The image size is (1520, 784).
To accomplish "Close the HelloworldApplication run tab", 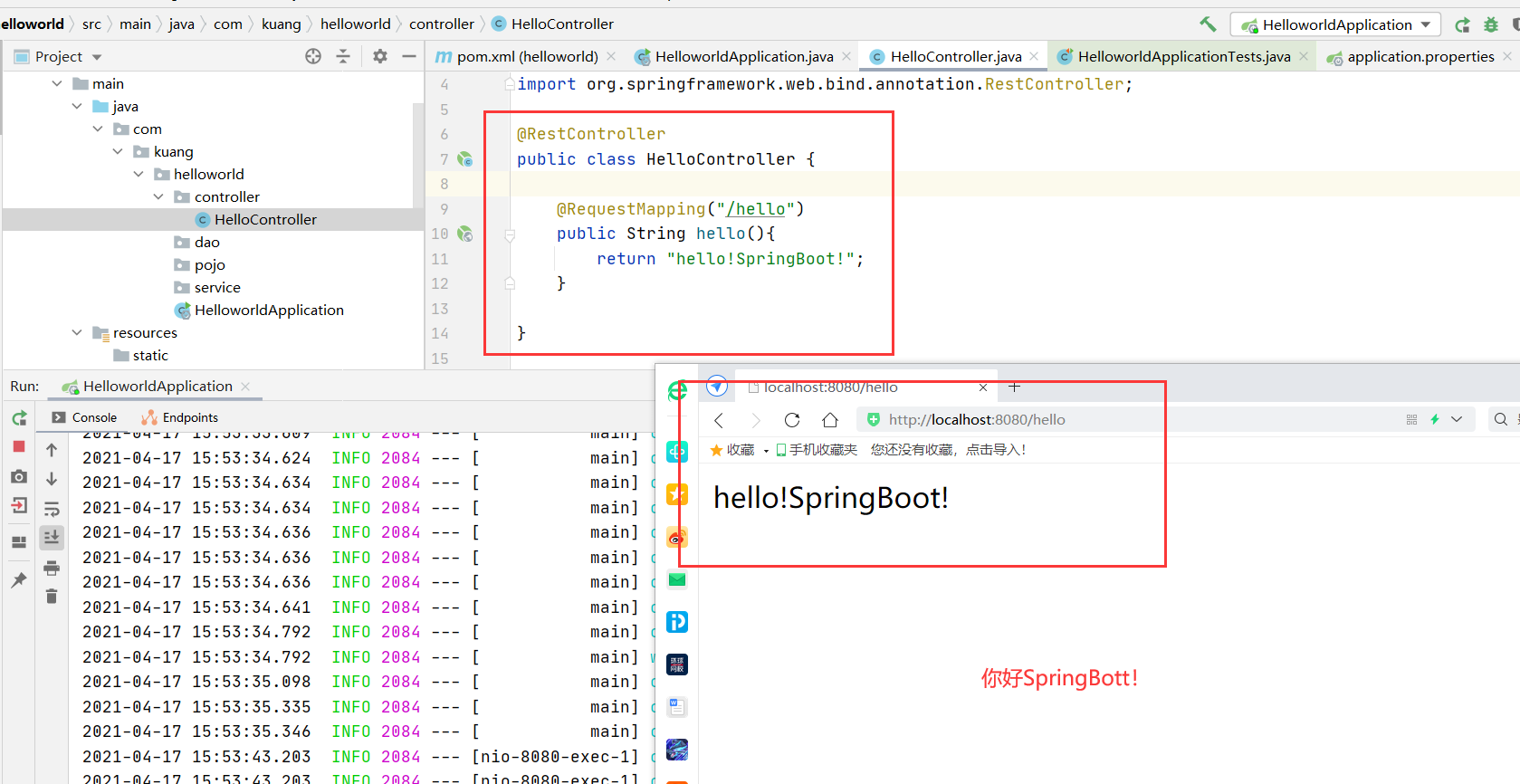I will click(245, 386).
